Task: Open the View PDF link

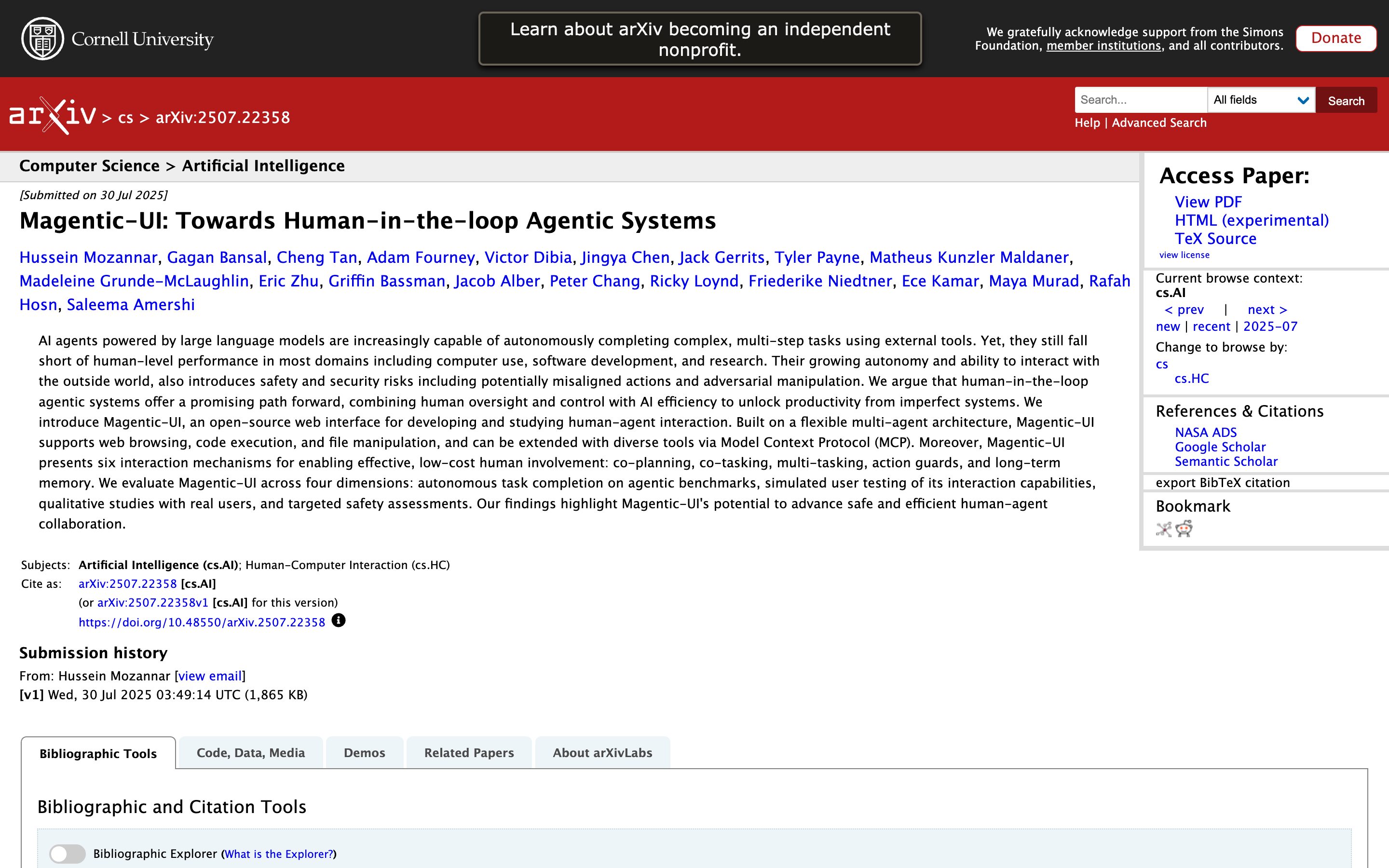Action: pyautogui.click(x=1208, y=202)
